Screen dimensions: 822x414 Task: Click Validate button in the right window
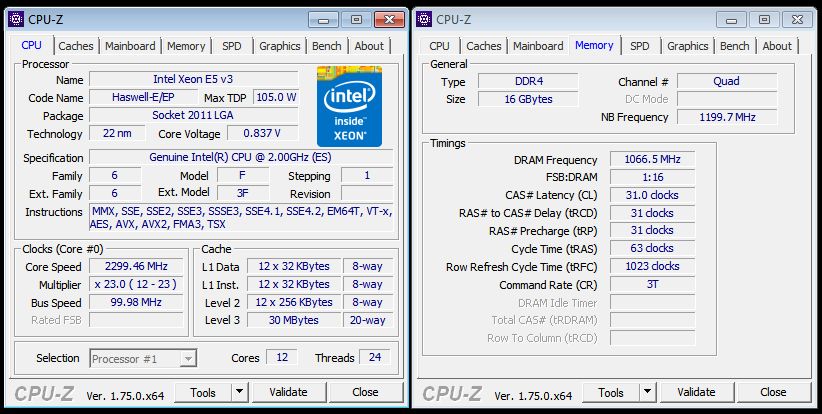pyautogui.click(x=696, y=392)
